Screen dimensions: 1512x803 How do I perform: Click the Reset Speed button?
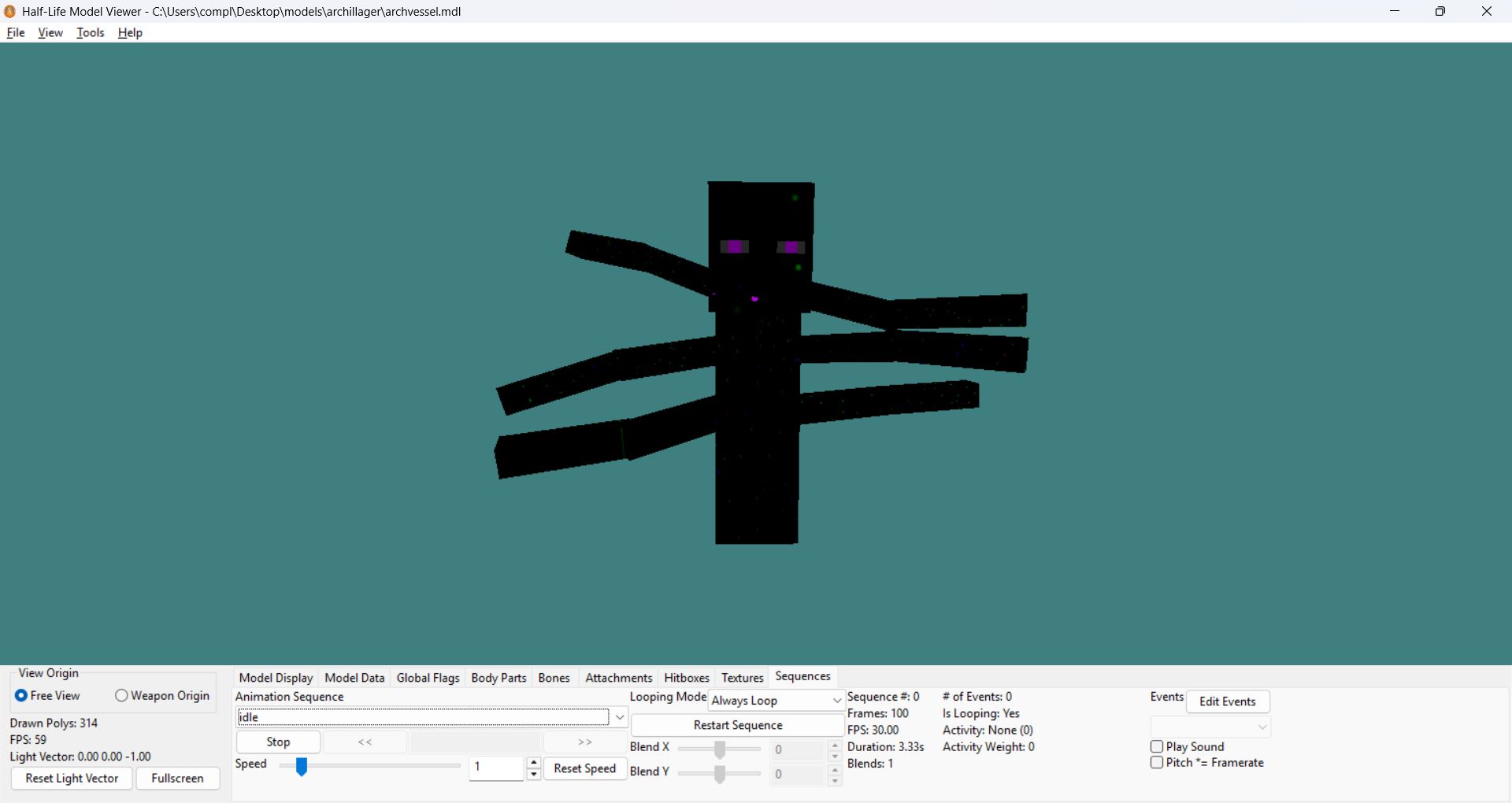[x=585, y=768]
